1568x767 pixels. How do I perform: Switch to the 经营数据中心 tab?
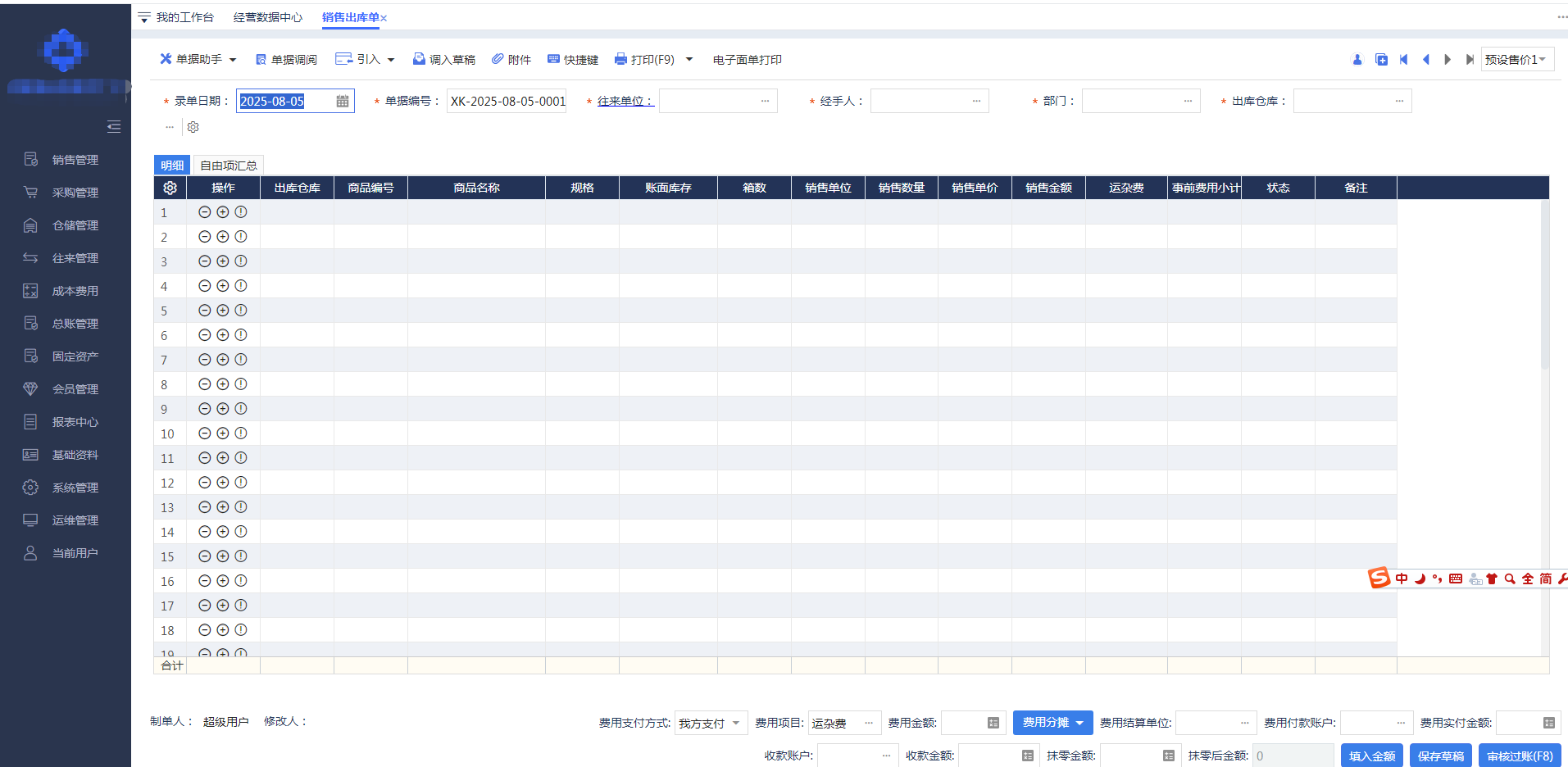pyautogui.click(x=267, y=17)
